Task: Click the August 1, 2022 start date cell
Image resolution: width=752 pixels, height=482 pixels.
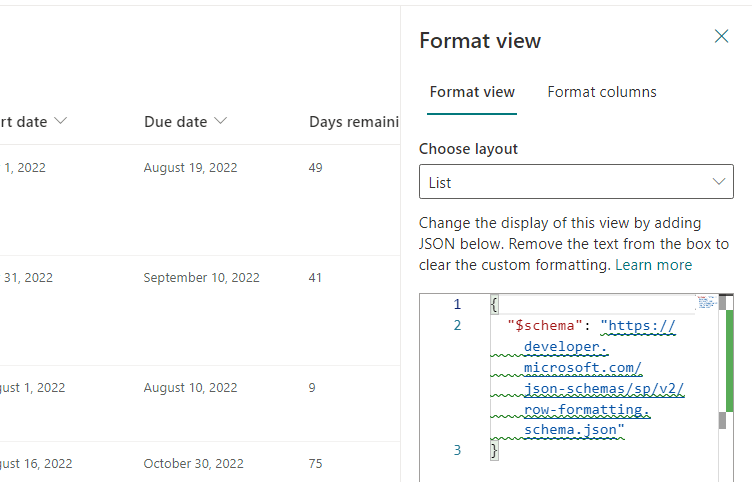Action: click(33, 387)
